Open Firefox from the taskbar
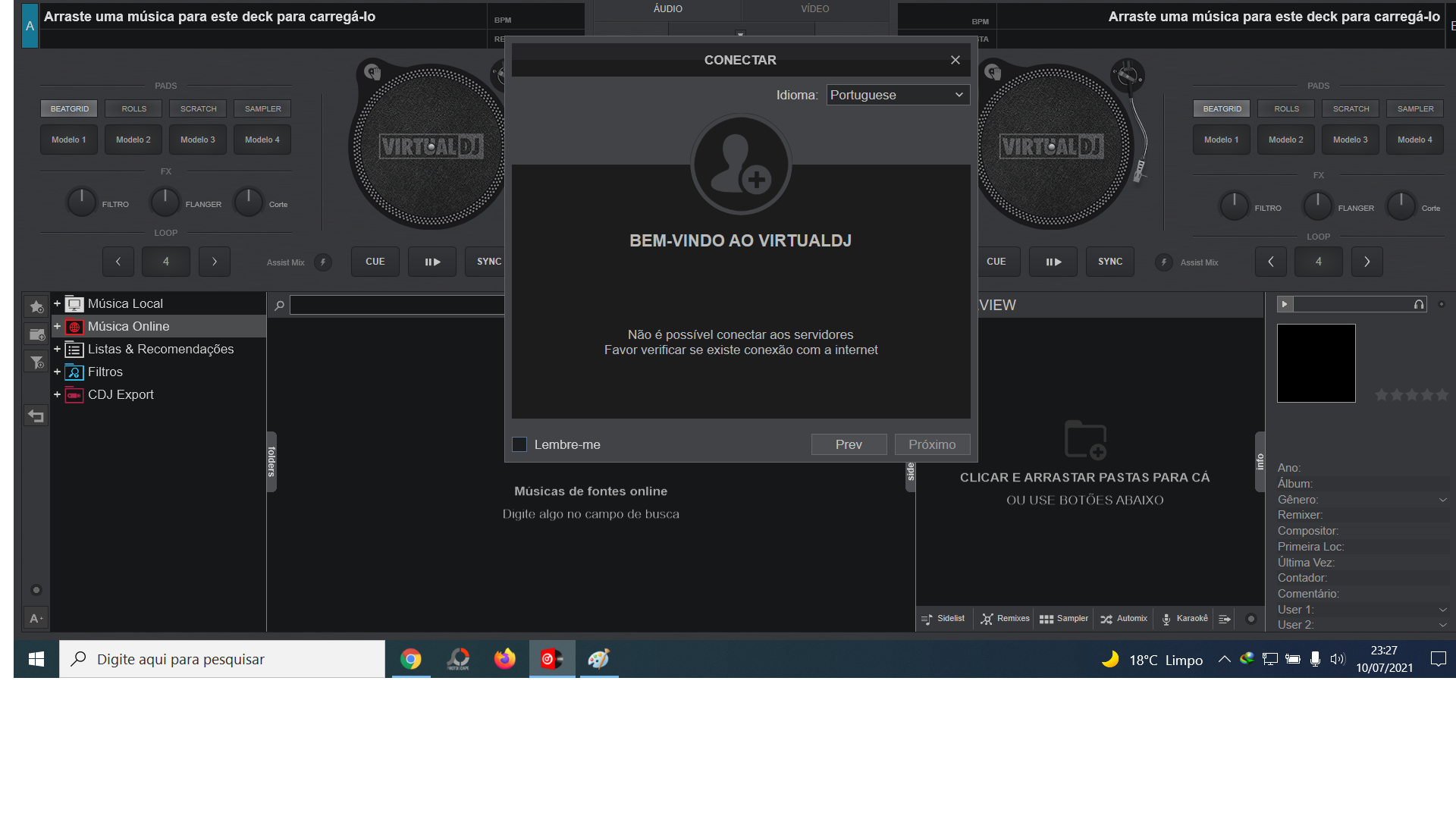 [505, 659]
